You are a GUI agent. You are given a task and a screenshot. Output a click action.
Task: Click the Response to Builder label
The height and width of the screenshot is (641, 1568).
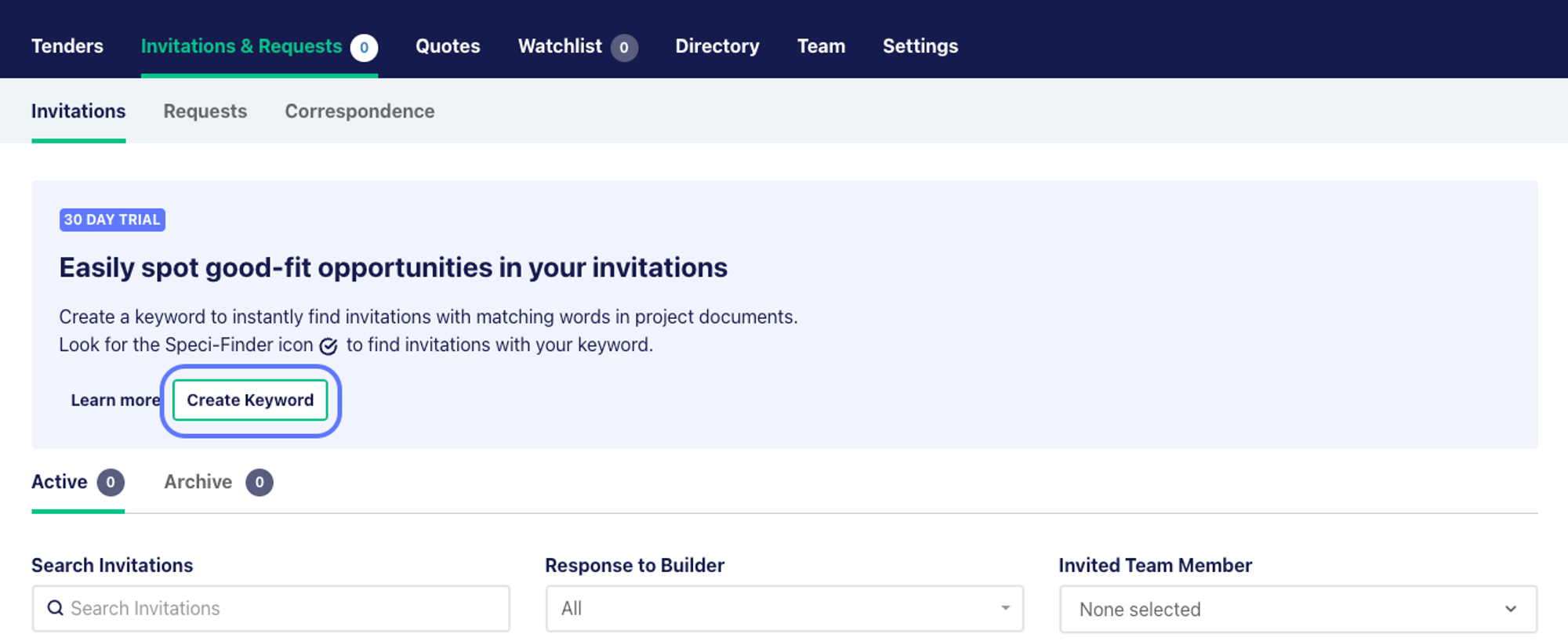click(x=635, y=566)
